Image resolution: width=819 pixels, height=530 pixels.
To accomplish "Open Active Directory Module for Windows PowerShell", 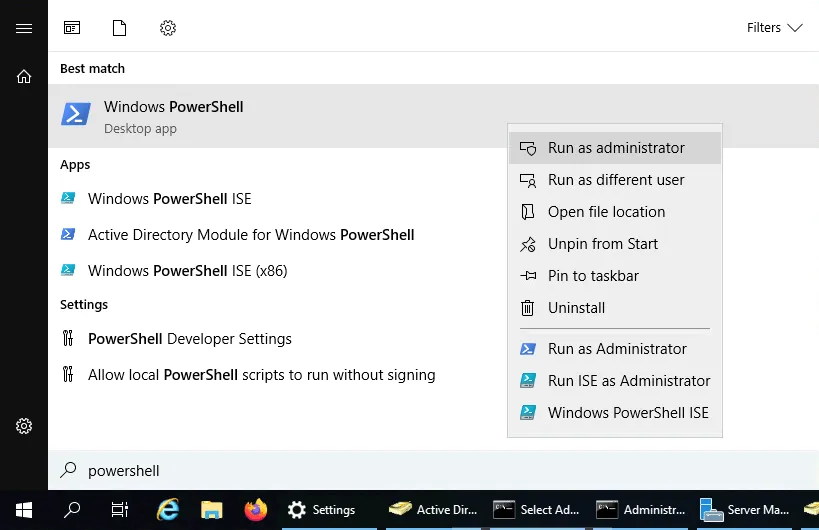I will coord(250,235).
